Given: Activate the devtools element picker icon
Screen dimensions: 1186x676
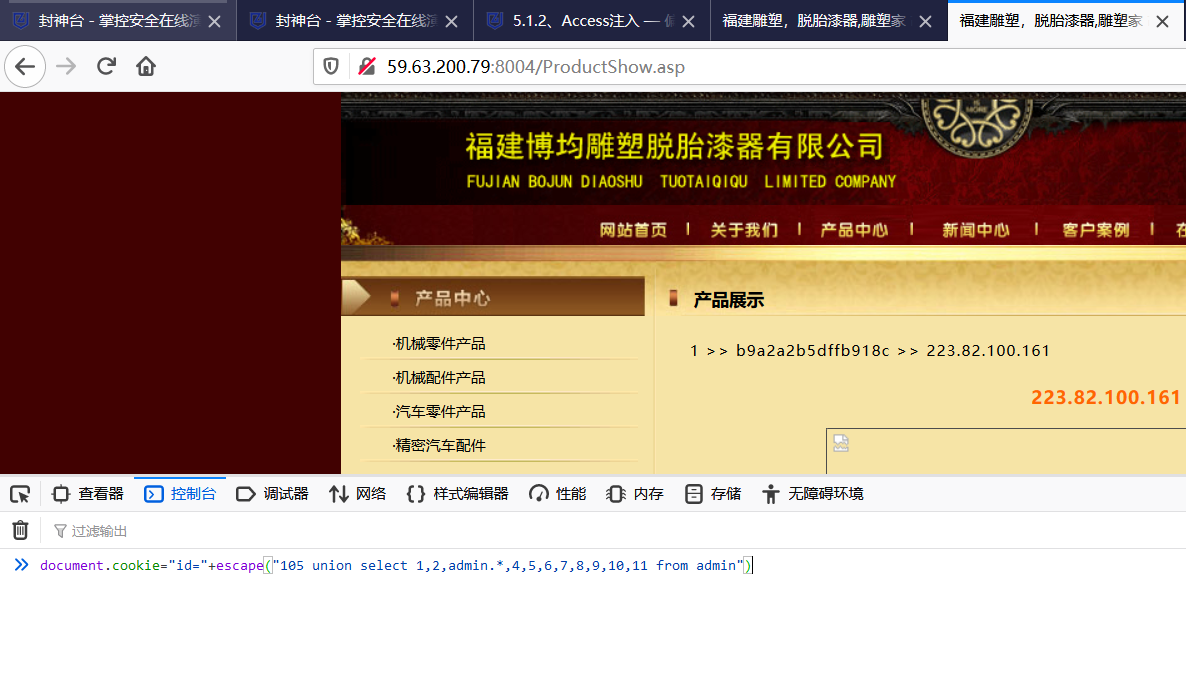Looking at the screenshot, I should click(x=20, y=494).
